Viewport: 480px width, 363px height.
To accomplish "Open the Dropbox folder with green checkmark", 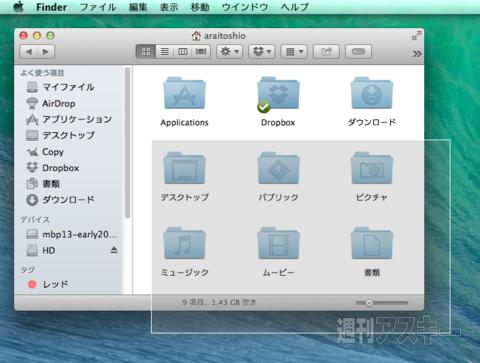I will click(x=278, y=94).
